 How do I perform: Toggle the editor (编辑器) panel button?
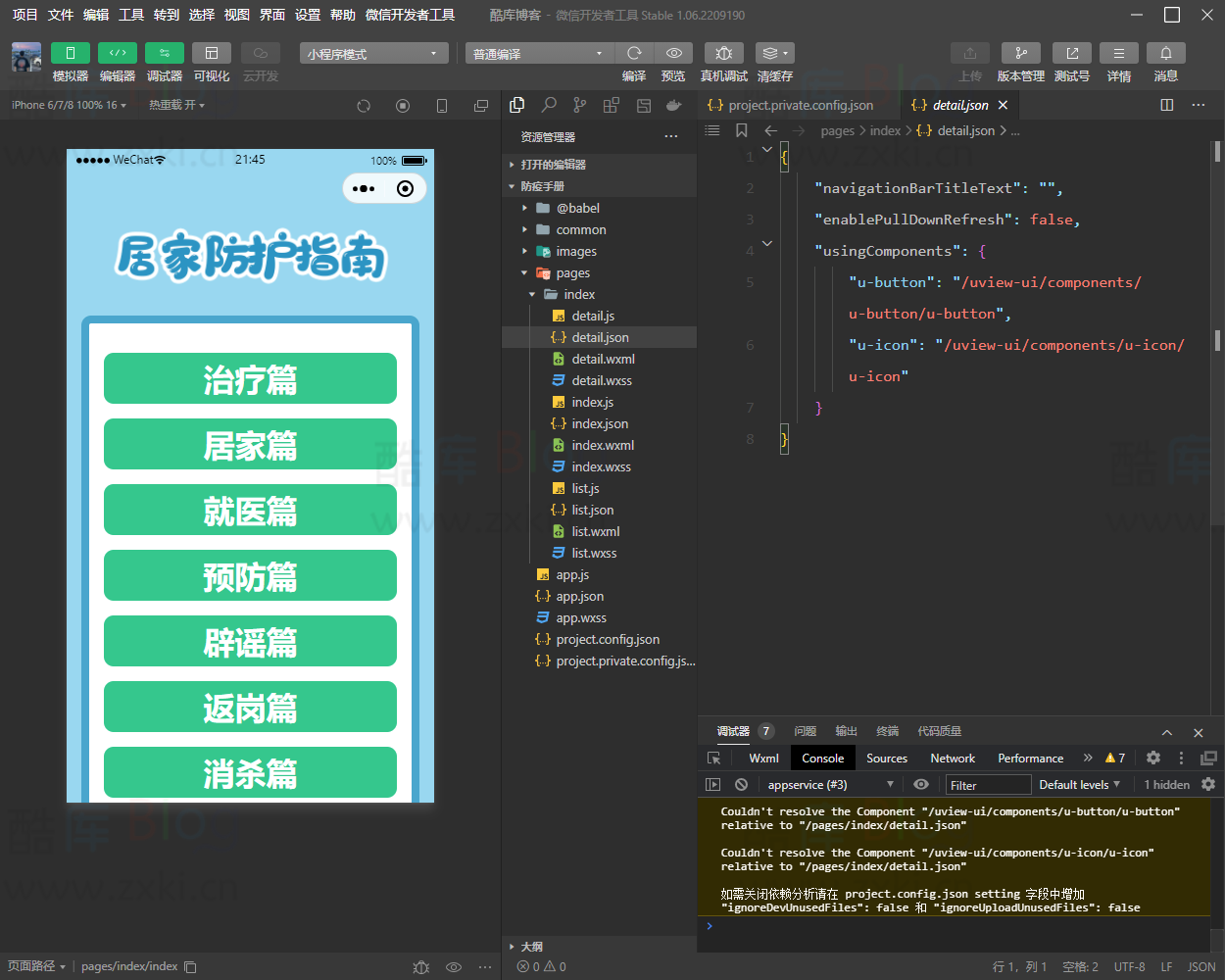pos(118,53)
